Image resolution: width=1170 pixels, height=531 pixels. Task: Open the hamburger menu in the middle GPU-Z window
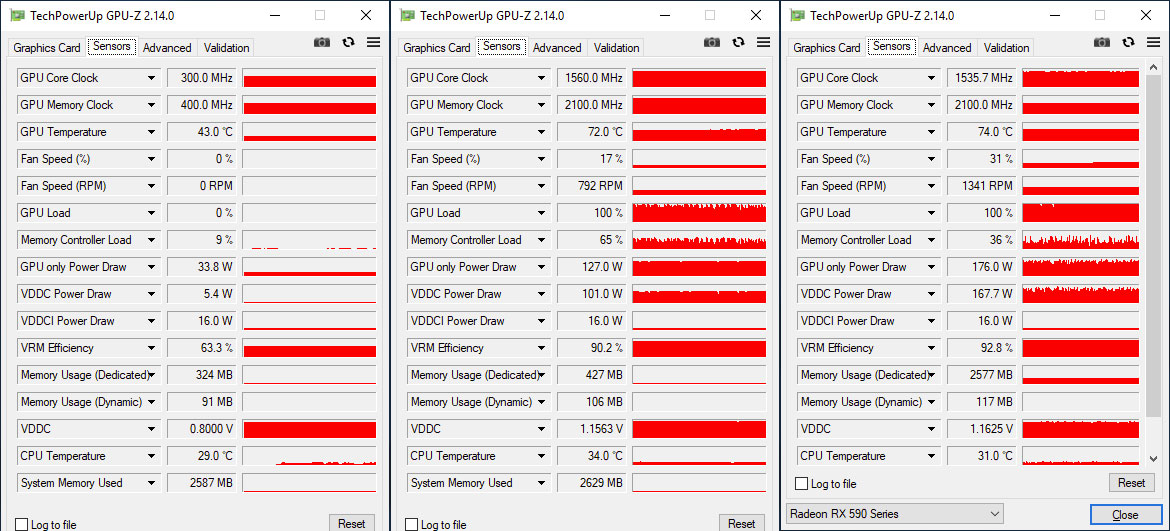pyautogui.click(x=763, y=42)
